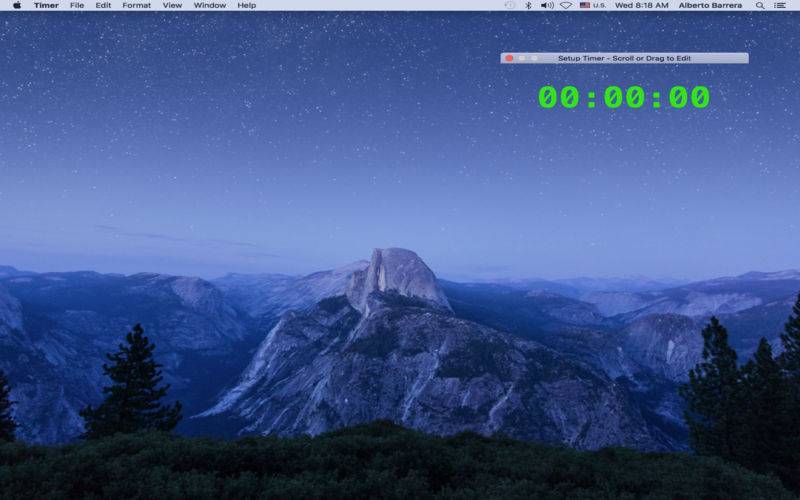Open the Window menu

[x=210, y=5]
